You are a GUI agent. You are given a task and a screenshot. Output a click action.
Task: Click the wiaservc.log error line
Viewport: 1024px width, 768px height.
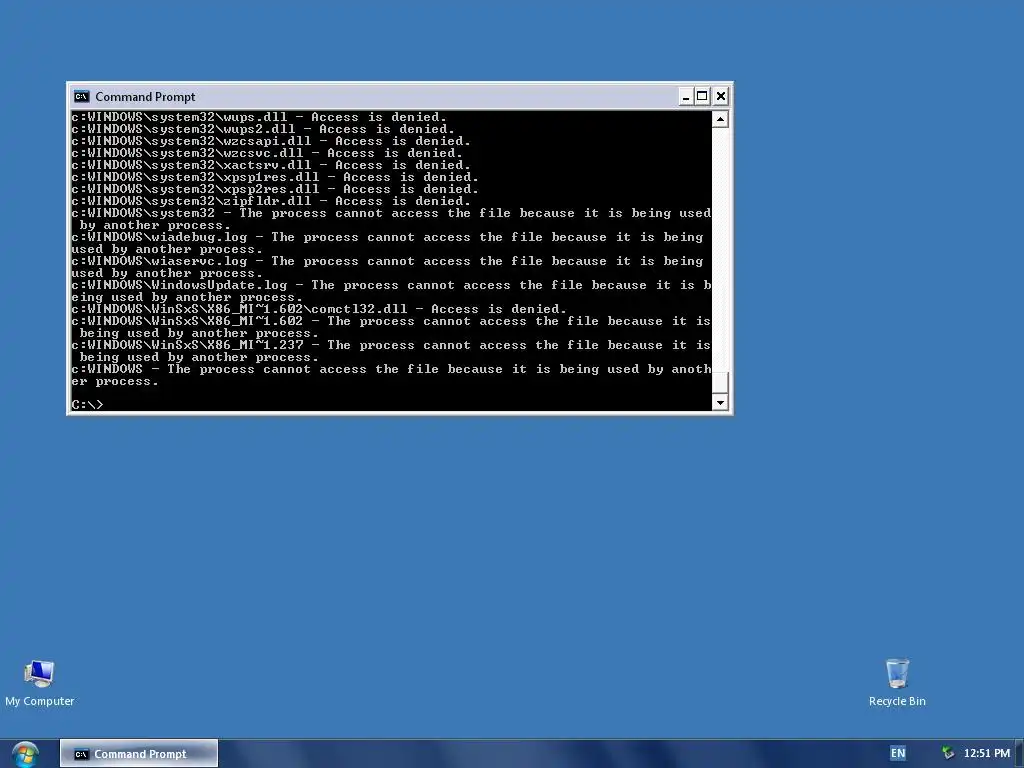(387, 267)
